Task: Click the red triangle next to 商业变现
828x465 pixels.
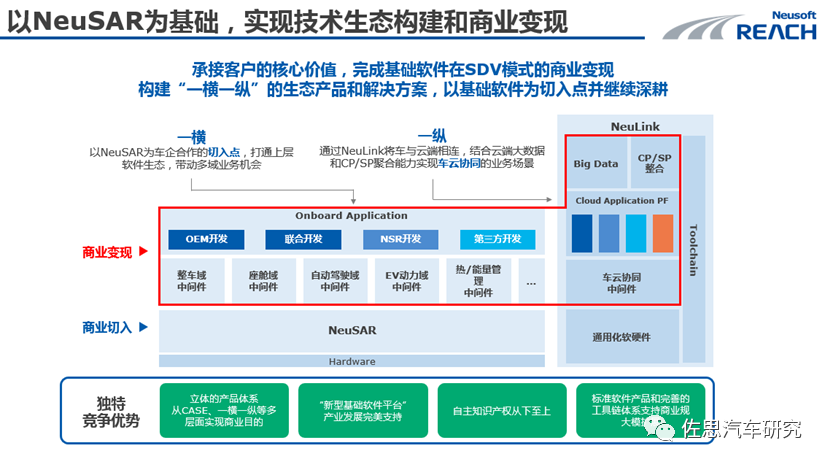Action: [x=143, y=251]
